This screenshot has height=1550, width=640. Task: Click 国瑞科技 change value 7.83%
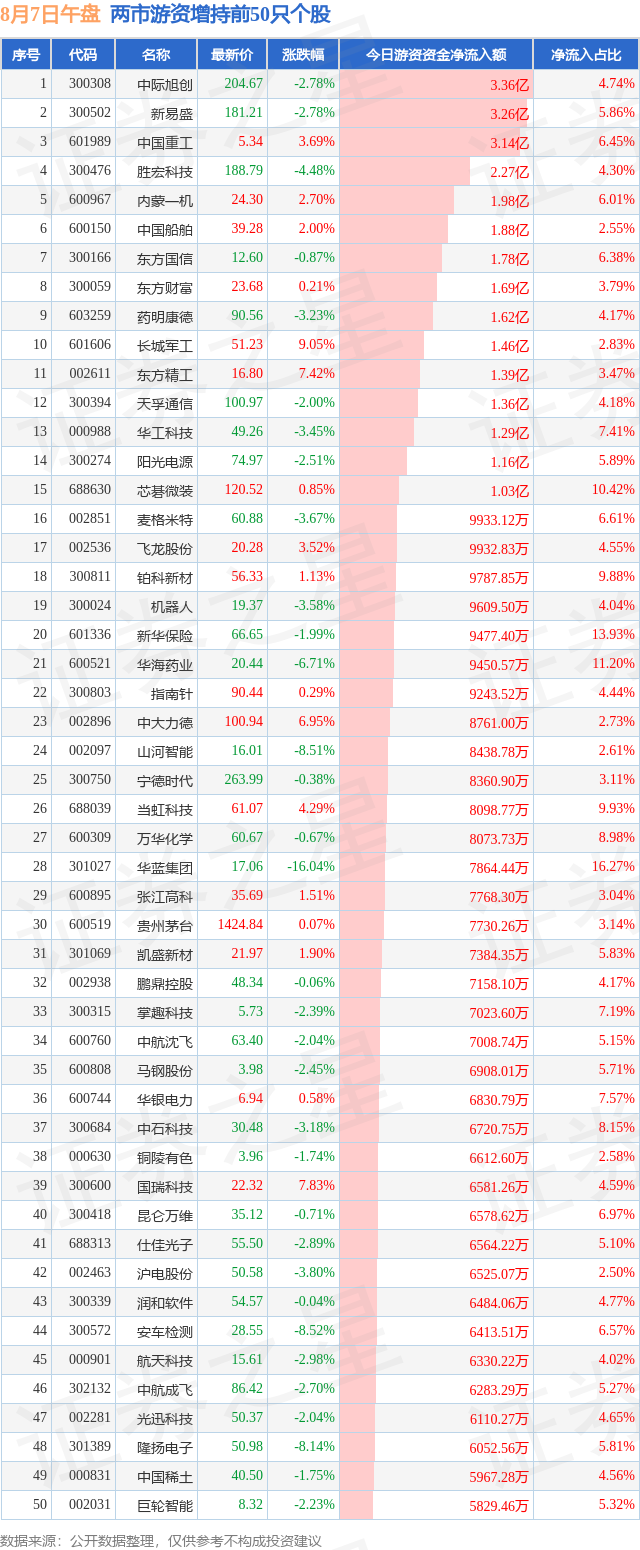(316, 1187)
